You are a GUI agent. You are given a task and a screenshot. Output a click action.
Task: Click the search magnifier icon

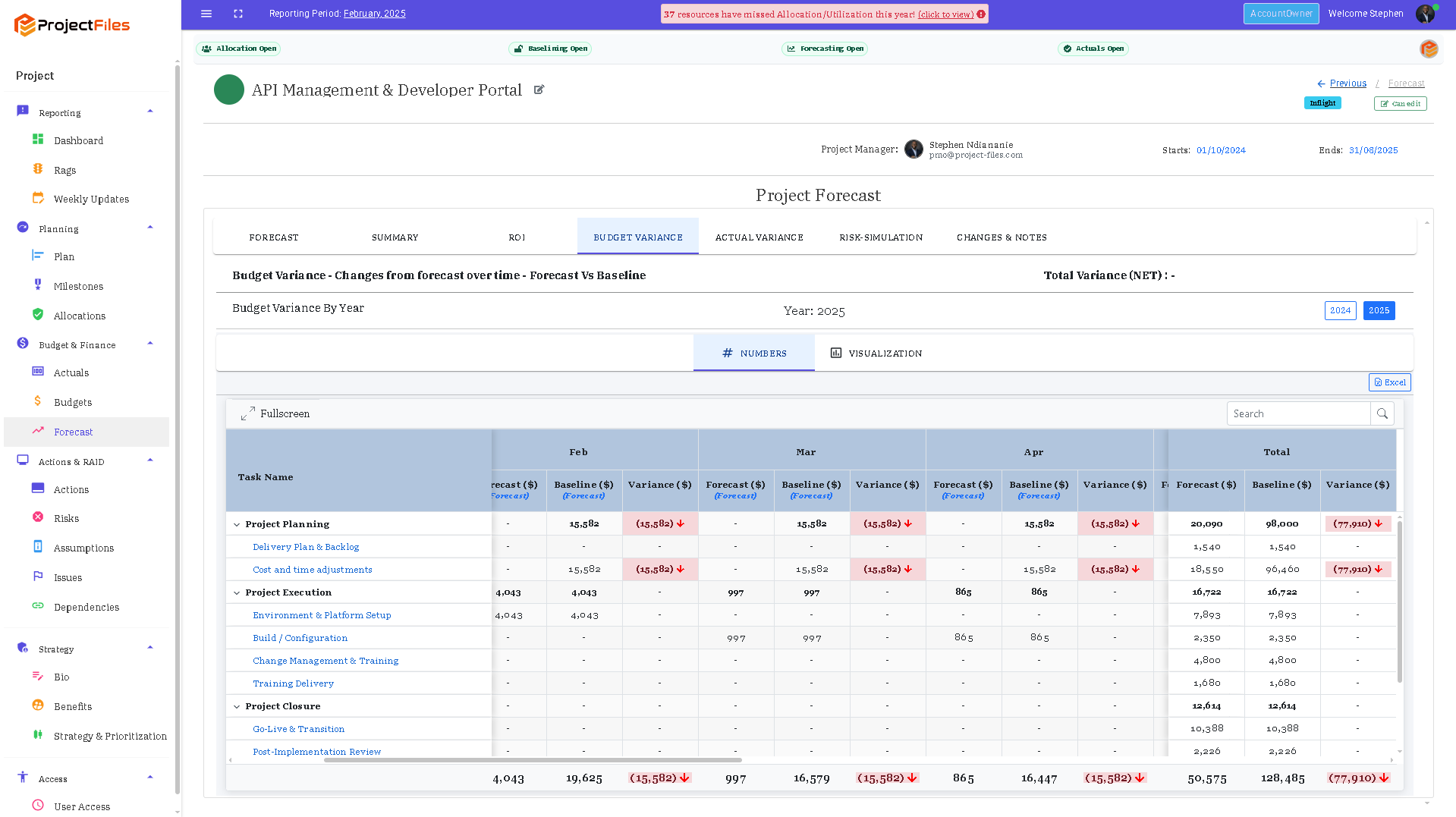tap(1382, 413)
